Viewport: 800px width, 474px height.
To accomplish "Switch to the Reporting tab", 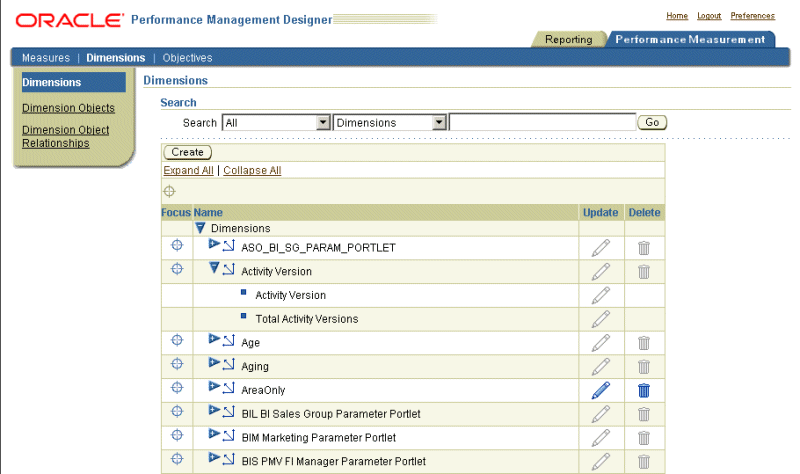I will click(x=568, y=39).
